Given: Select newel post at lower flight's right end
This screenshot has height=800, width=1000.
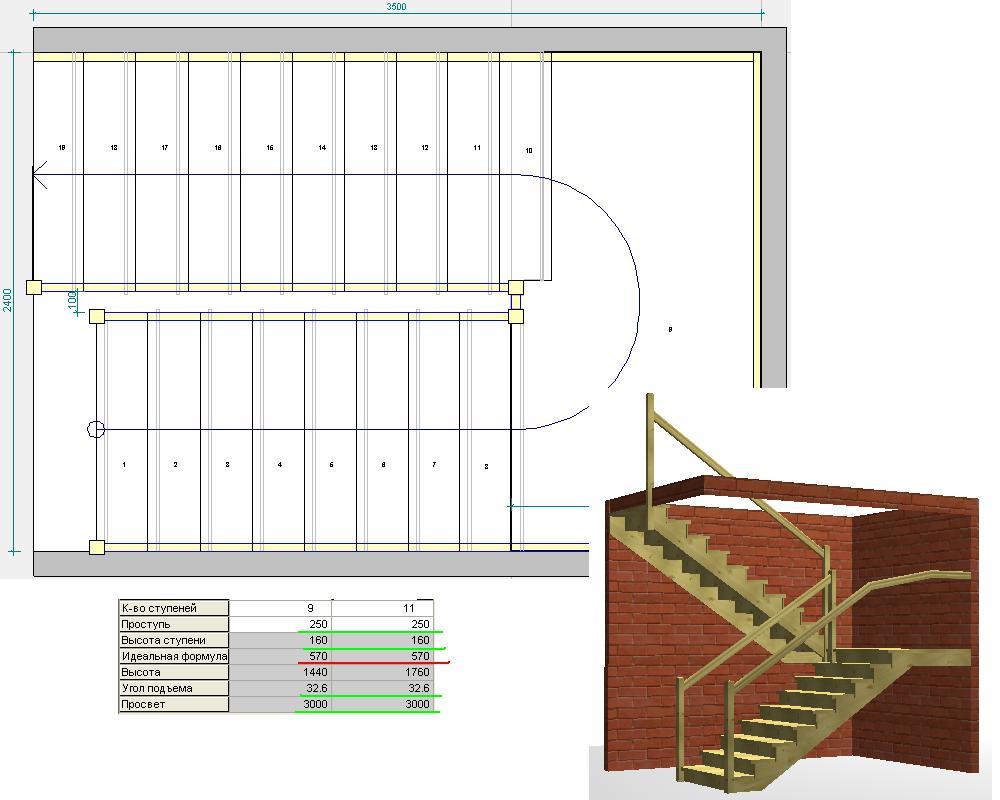Looking at the screenshot, I should click(515, 316).
